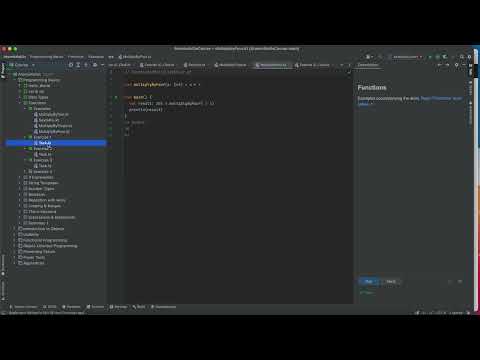The image size is (480, 360).
Task: Expand the Exercise 4 arrow
Action: point(25,172)
